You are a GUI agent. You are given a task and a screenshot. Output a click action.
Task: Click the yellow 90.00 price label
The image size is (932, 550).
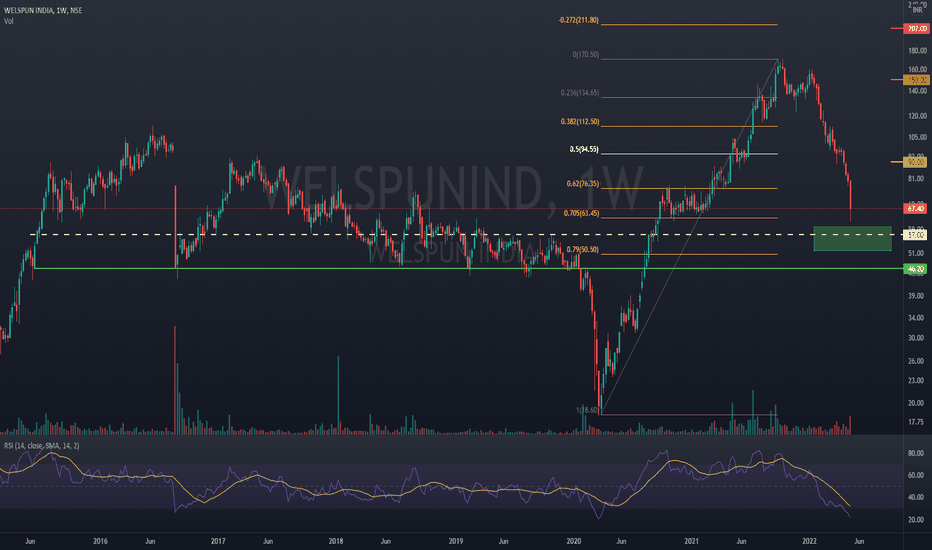coord(916,162)
